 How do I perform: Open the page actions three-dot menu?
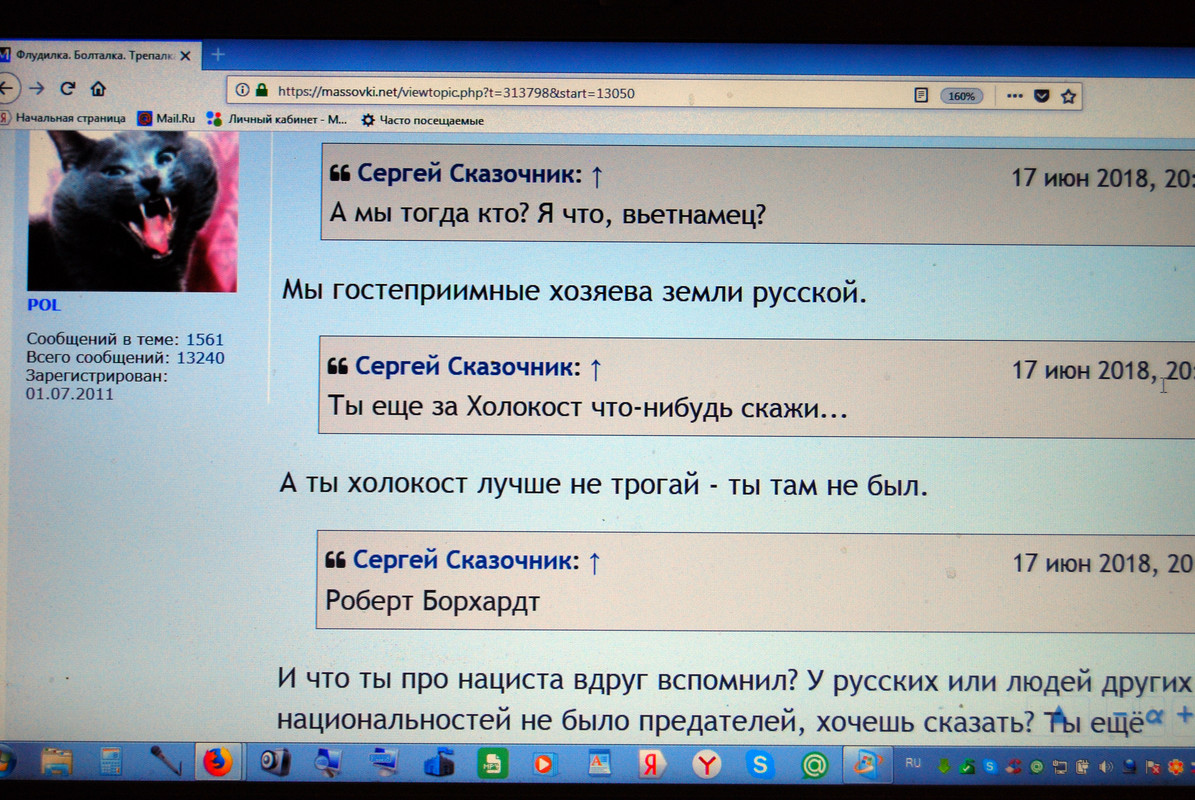pos(1014,96)
